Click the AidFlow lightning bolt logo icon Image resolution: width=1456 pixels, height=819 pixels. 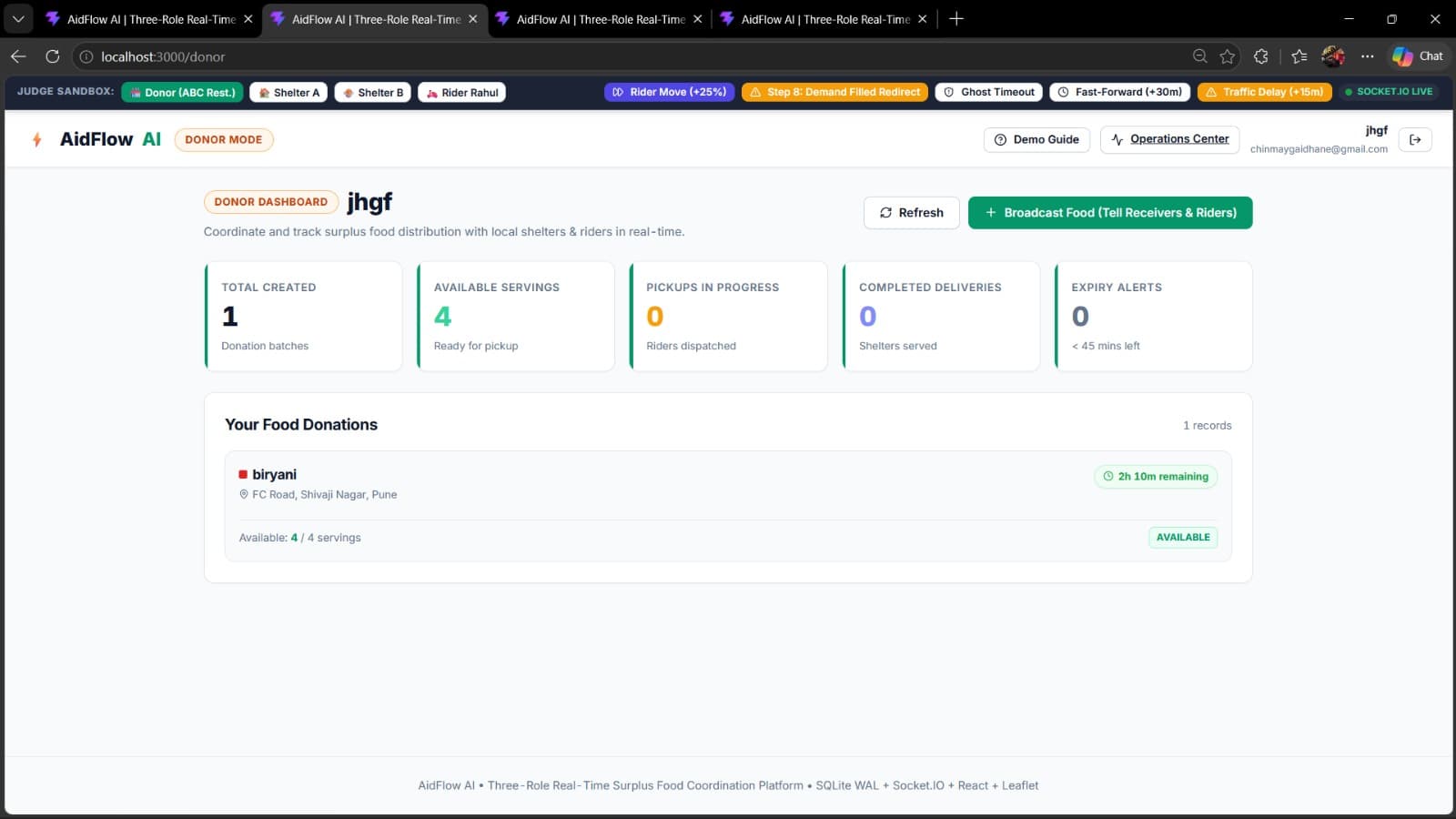pyautogui.click(x=37, y=139)
